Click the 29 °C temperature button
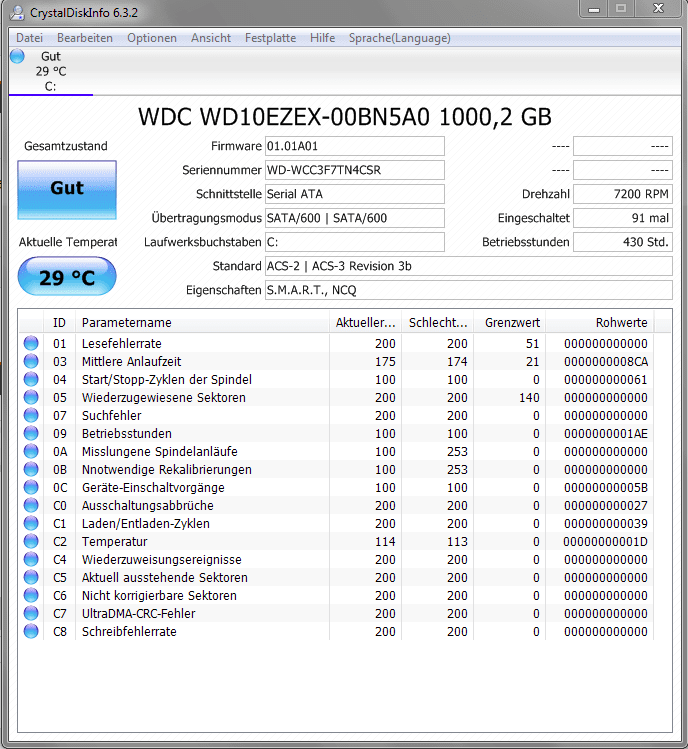 [67, 277]
